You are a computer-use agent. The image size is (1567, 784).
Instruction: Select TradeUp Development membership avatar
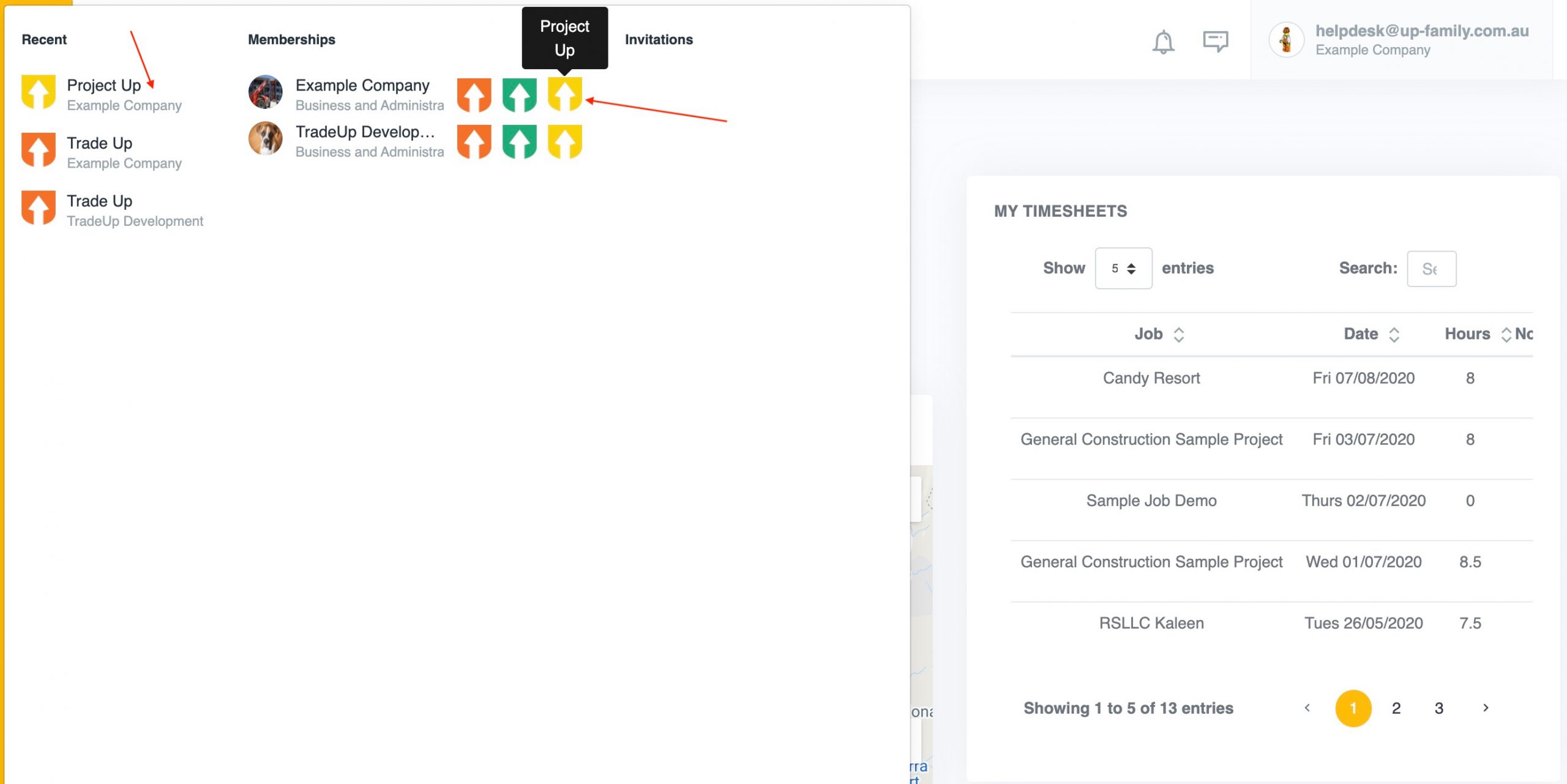(x=266, y=139)
